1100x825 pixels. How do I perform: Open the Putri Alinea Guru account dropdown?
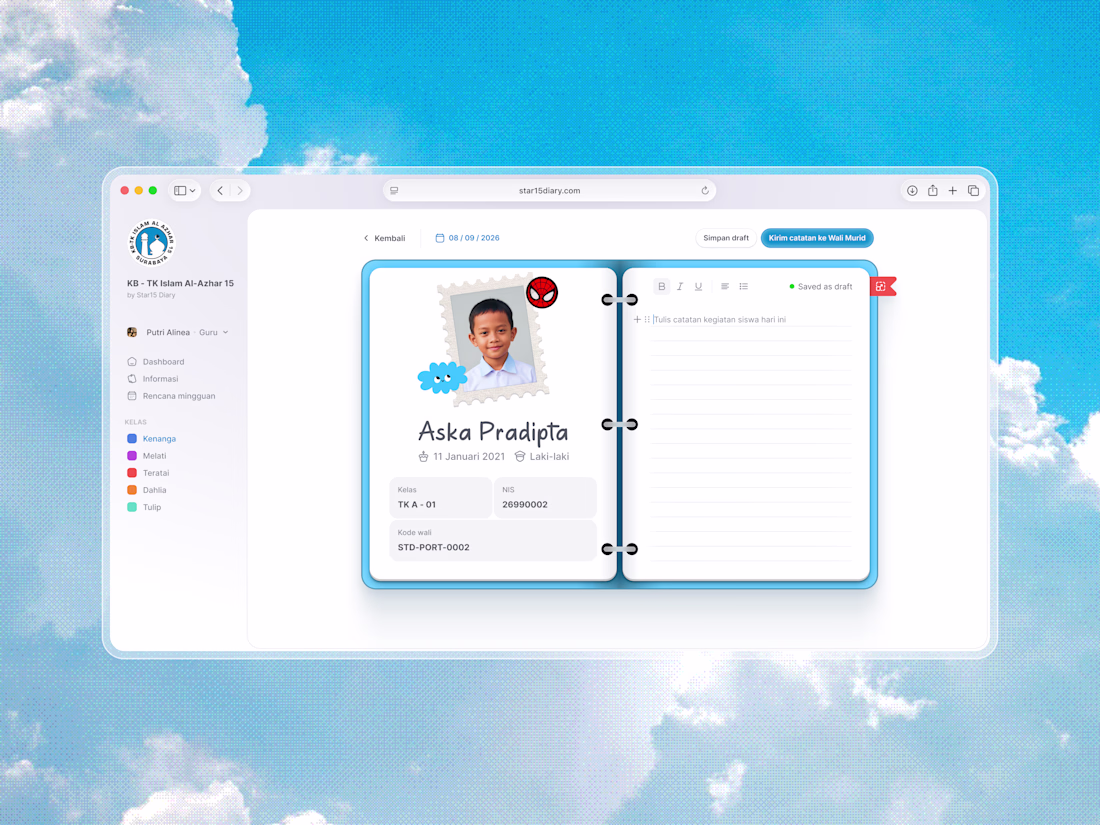tap(178, 333)
